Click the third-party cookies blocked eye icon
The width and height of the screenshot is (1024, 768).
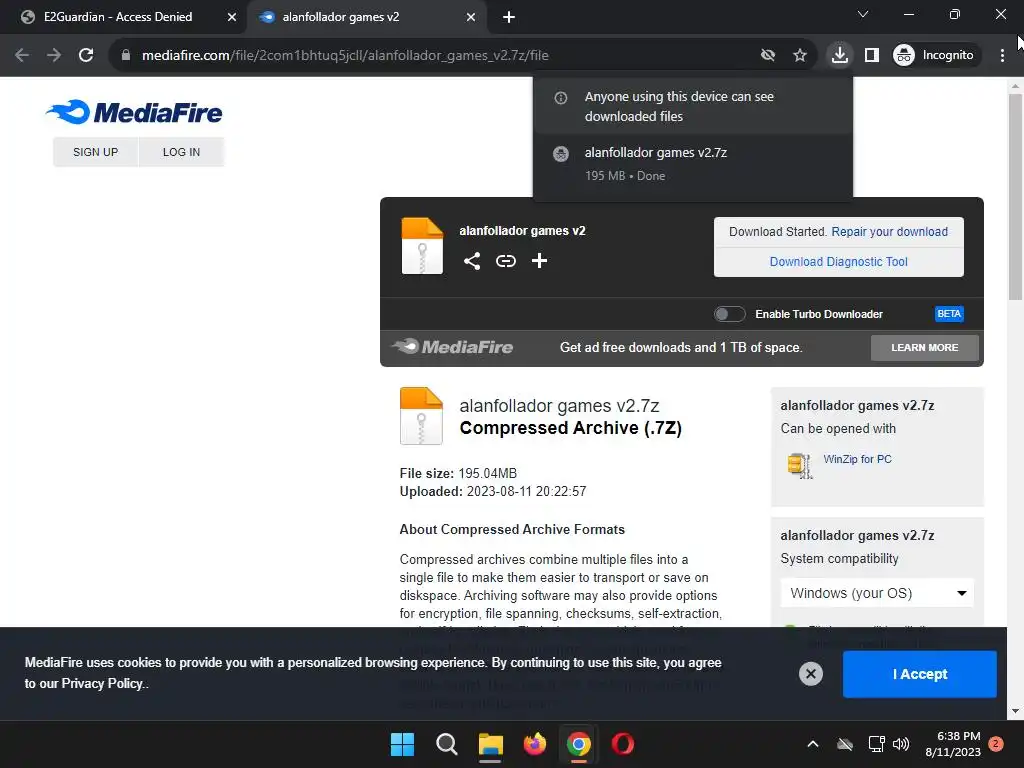click(768, 56)
